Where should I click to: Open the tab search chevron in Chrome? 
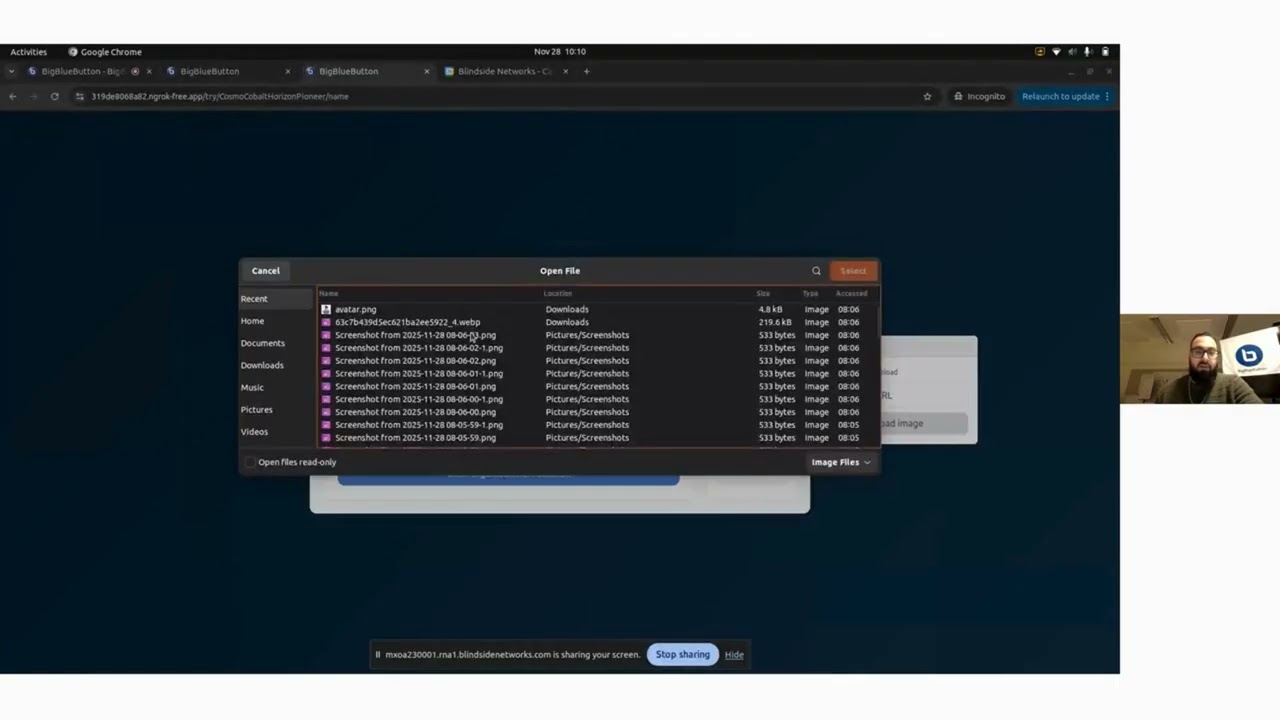[x=11, y=71]
